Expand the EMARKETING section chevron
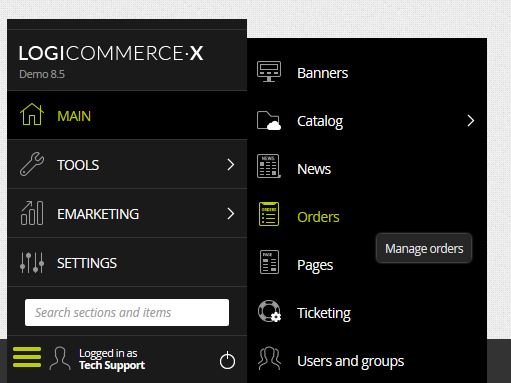 pyautogui.click(x=230, y=214)
